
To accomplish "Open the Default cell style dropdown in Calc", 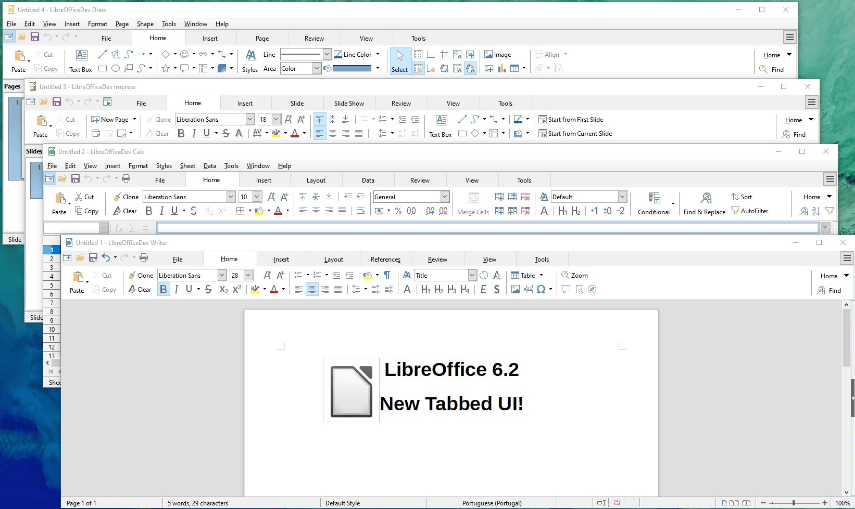I will click(622, 196).
